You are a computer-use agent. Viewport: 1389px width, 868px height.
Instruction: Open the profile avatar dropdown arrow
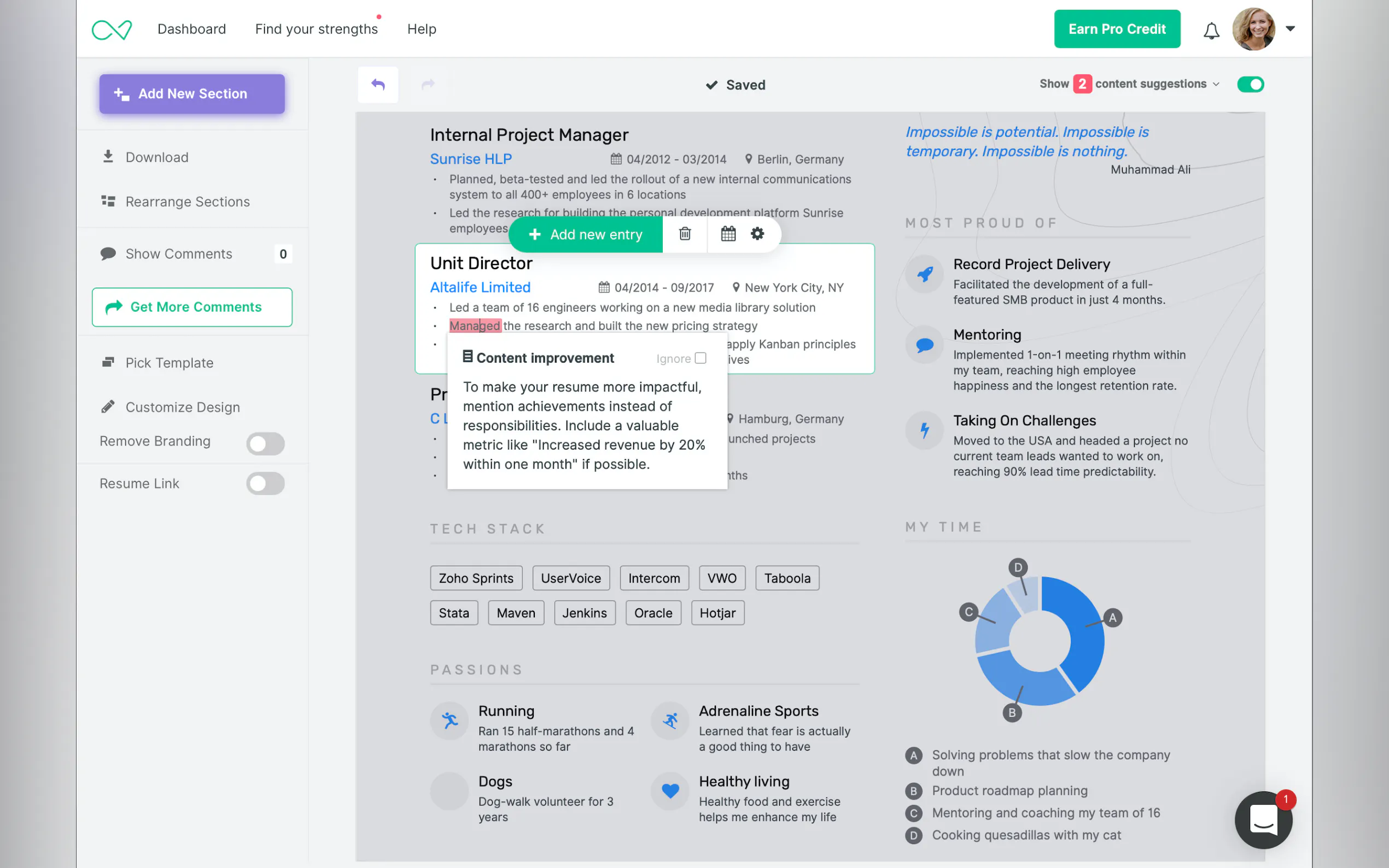coord(1289,29)
